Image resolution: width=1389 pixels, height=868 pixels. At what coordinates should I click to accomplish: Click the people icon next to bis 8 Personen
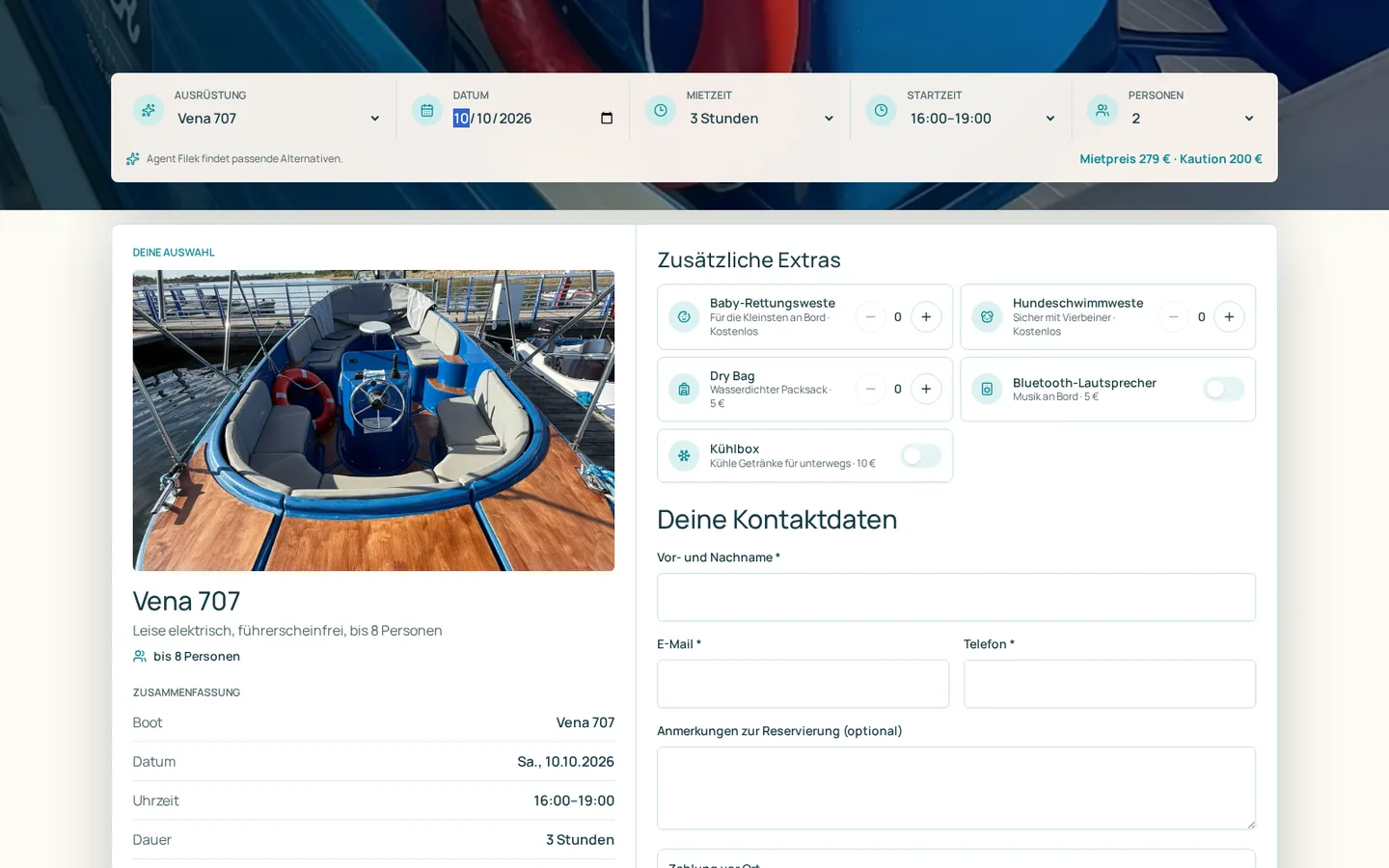140,656
